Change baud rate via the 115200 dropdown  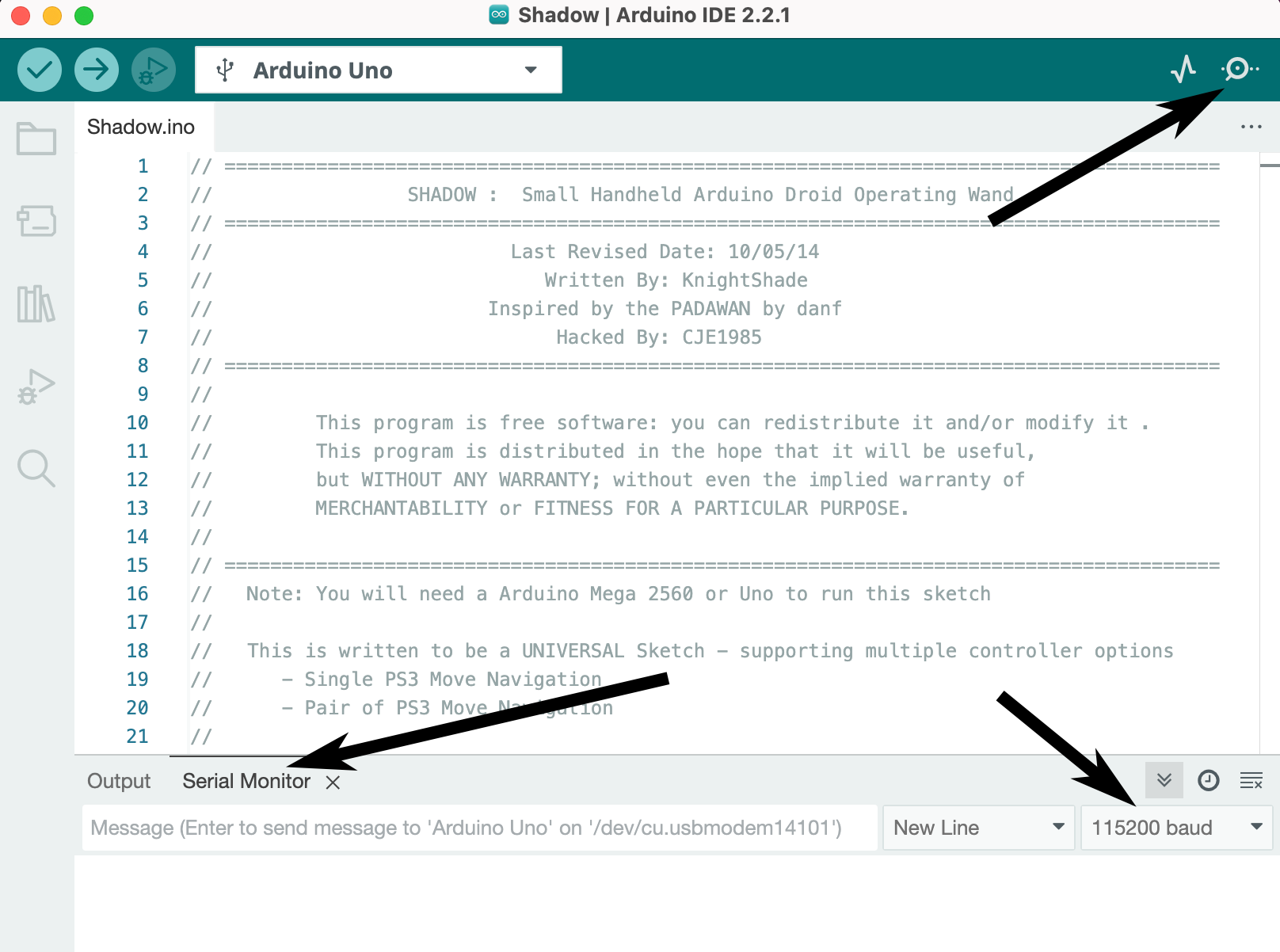(x=1175, y=827)
